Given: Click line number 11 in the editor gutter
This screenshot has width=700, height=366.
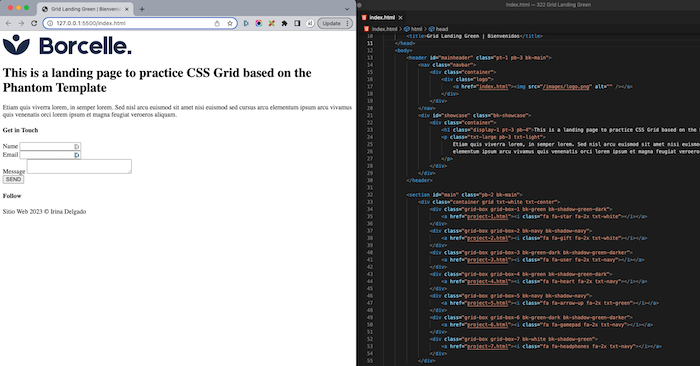Looking at the screenshot, I should pyautogui.click(x=370, y=43).
